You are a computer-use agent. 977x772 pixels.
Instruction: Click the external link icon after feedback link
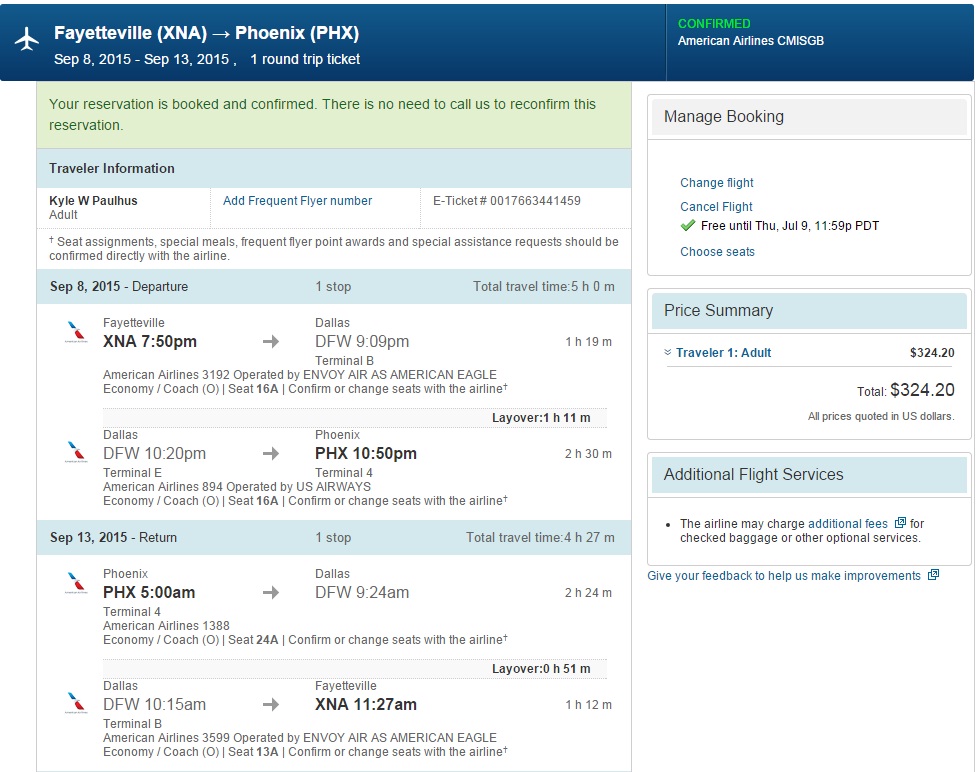pyautogui.click(x=933, y=575)
